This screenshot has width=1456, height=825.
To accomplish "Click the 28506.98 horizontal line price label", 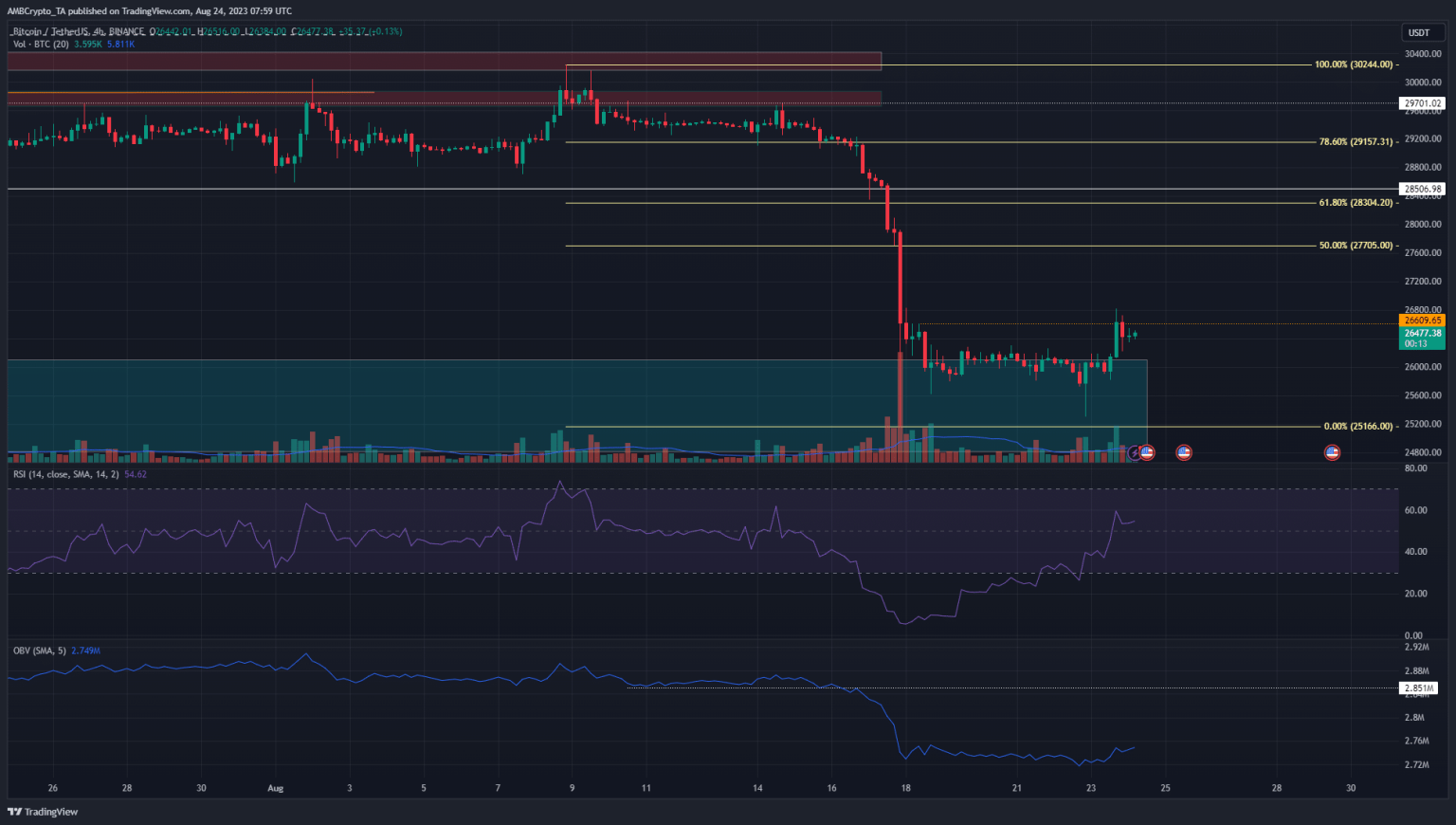I will click(x=1422, y=189).
